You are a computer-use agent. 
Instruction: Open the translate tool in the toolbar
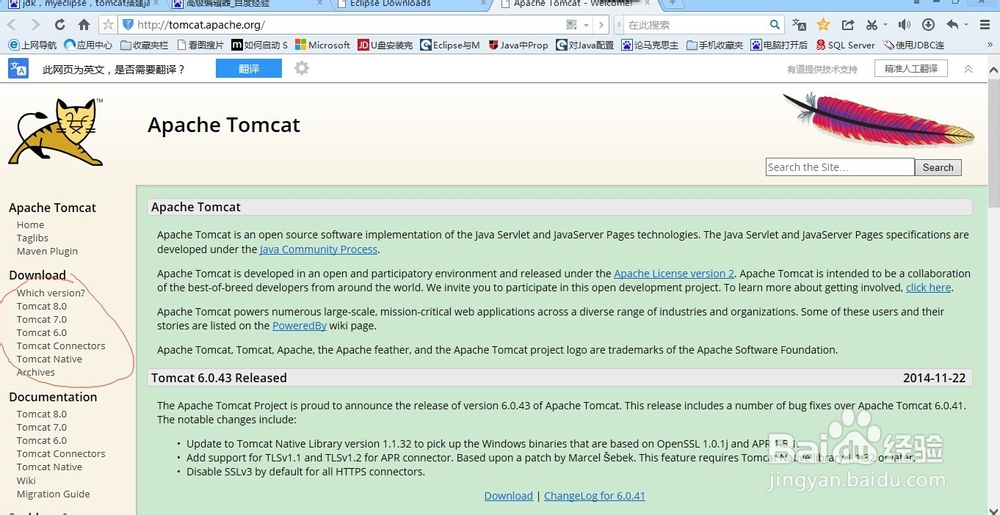click(798, 25)
